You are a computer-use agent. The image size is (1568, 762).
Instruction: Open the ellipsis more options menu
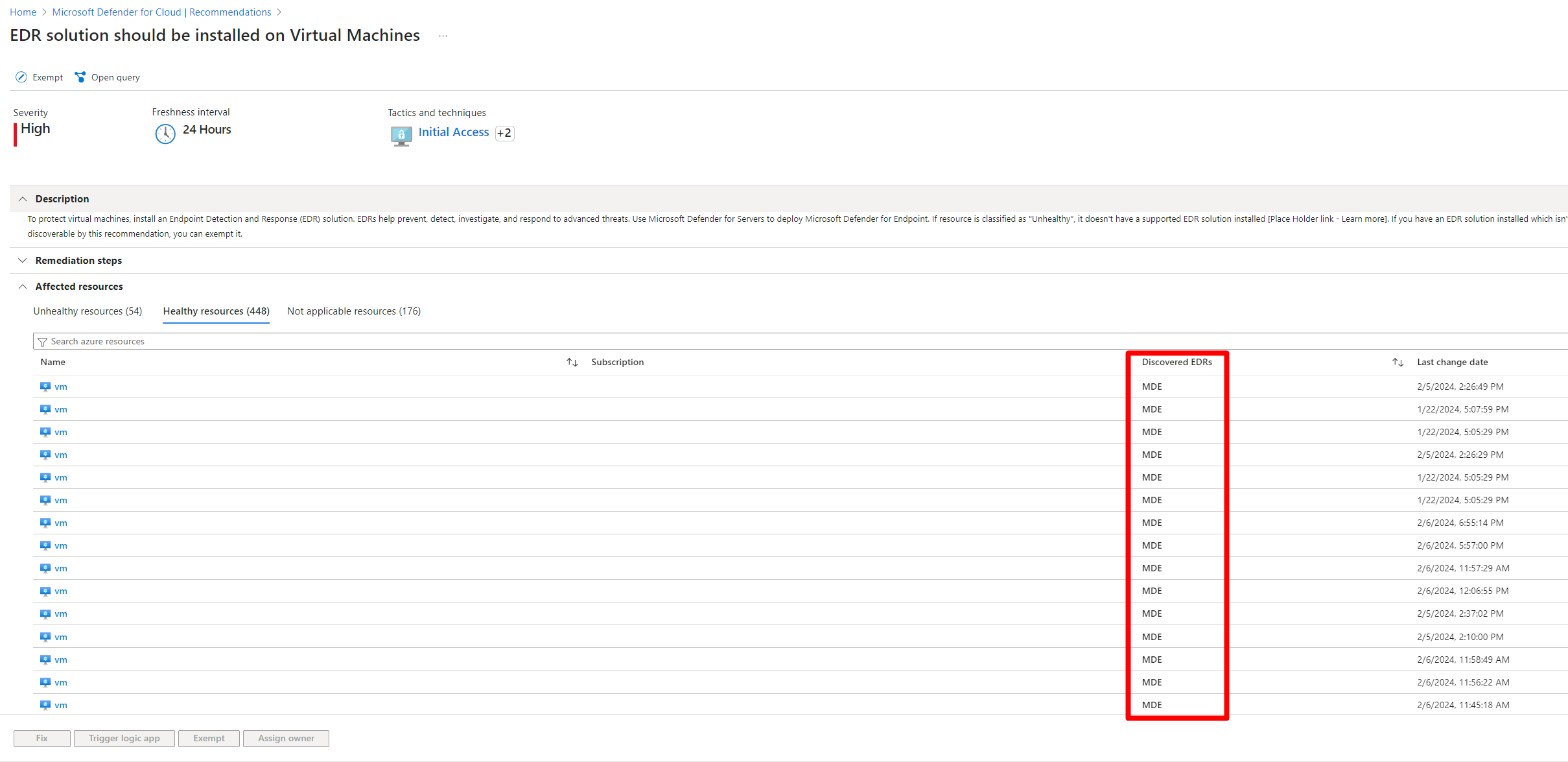(443, 36)
